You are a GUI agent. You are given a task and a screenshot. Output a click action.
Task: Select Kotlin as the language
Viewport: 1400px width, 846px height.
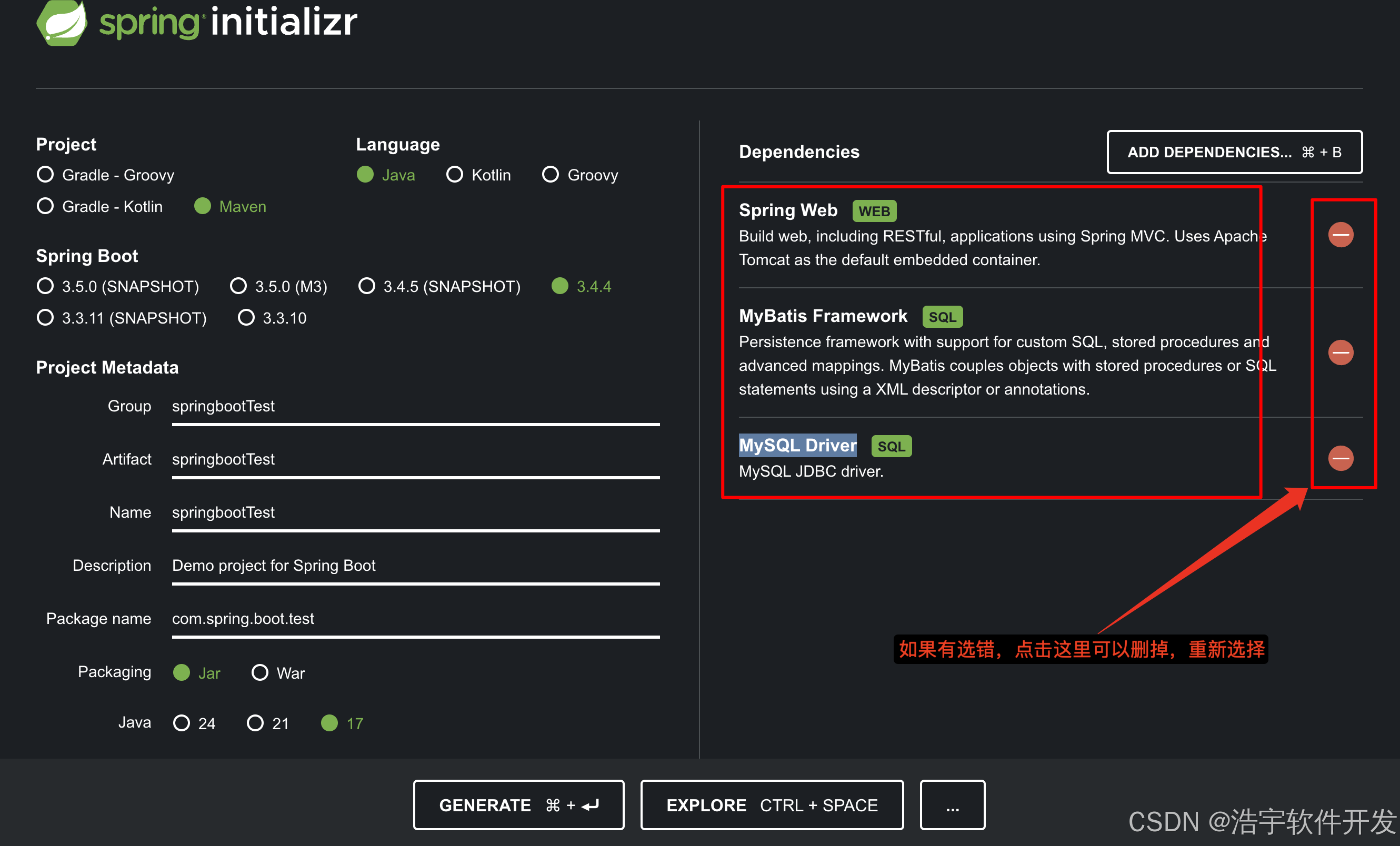point(455,174)
